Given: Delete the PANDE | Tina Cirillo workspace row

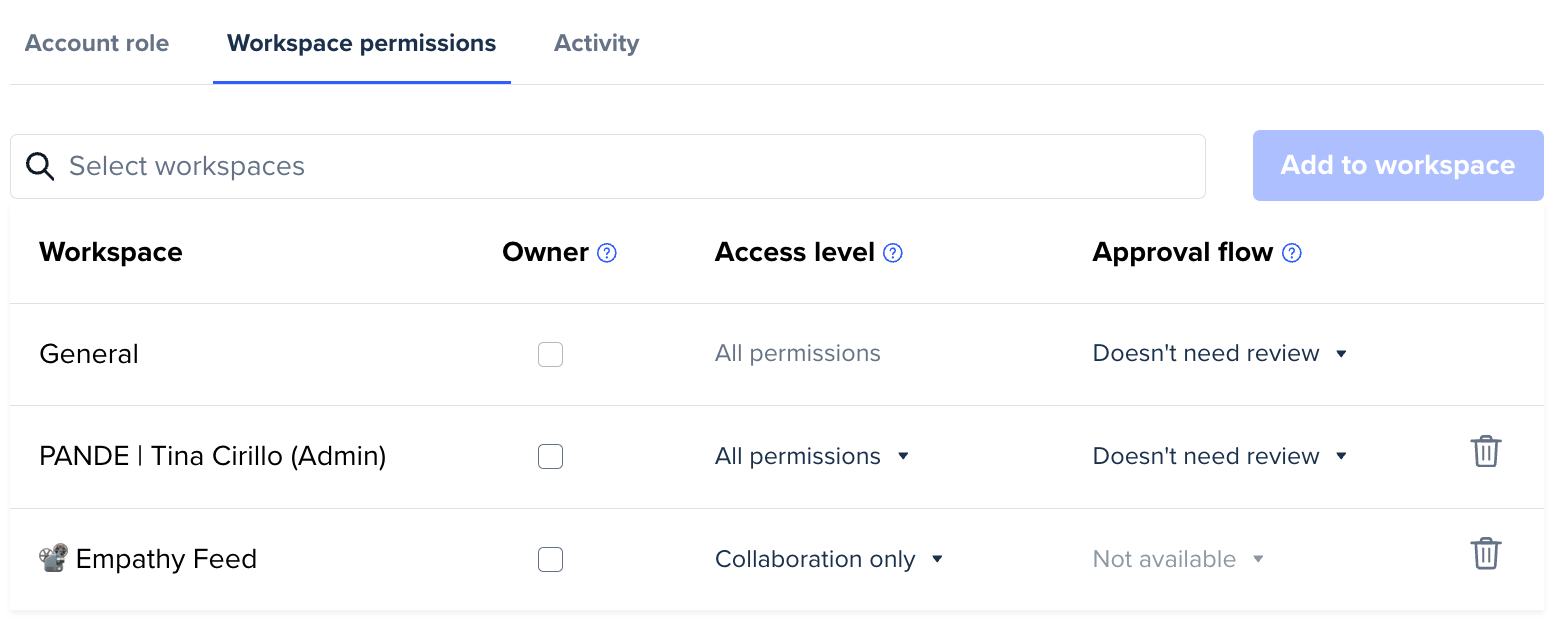Looking at the screenshot, I should pyautogui.click(x=1485, y=452).
